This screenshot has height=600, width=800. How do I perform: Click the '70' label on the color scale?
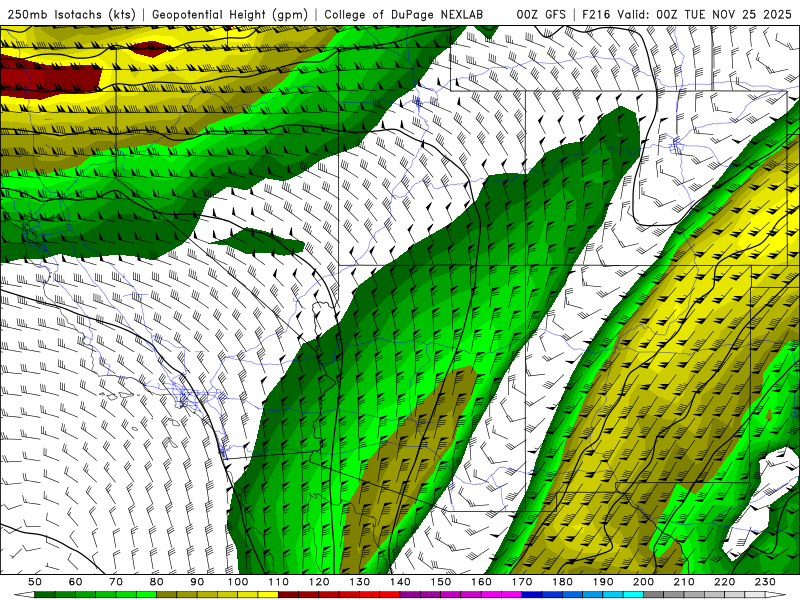(116, 582)
